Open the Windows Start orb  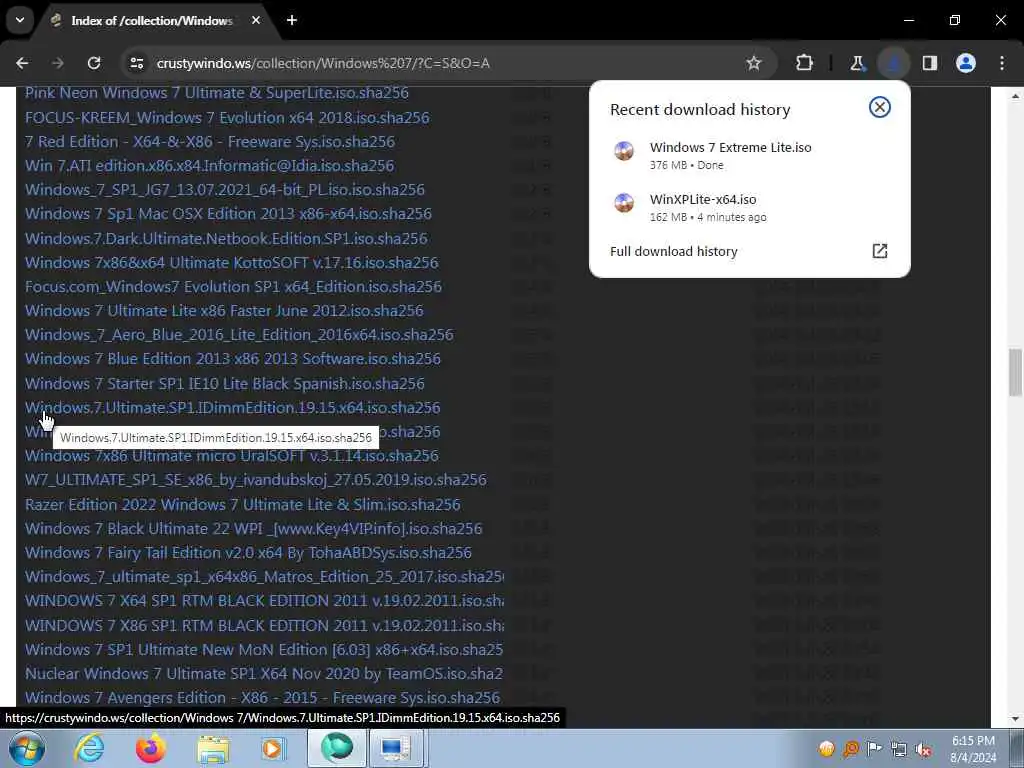pos(27,748)
